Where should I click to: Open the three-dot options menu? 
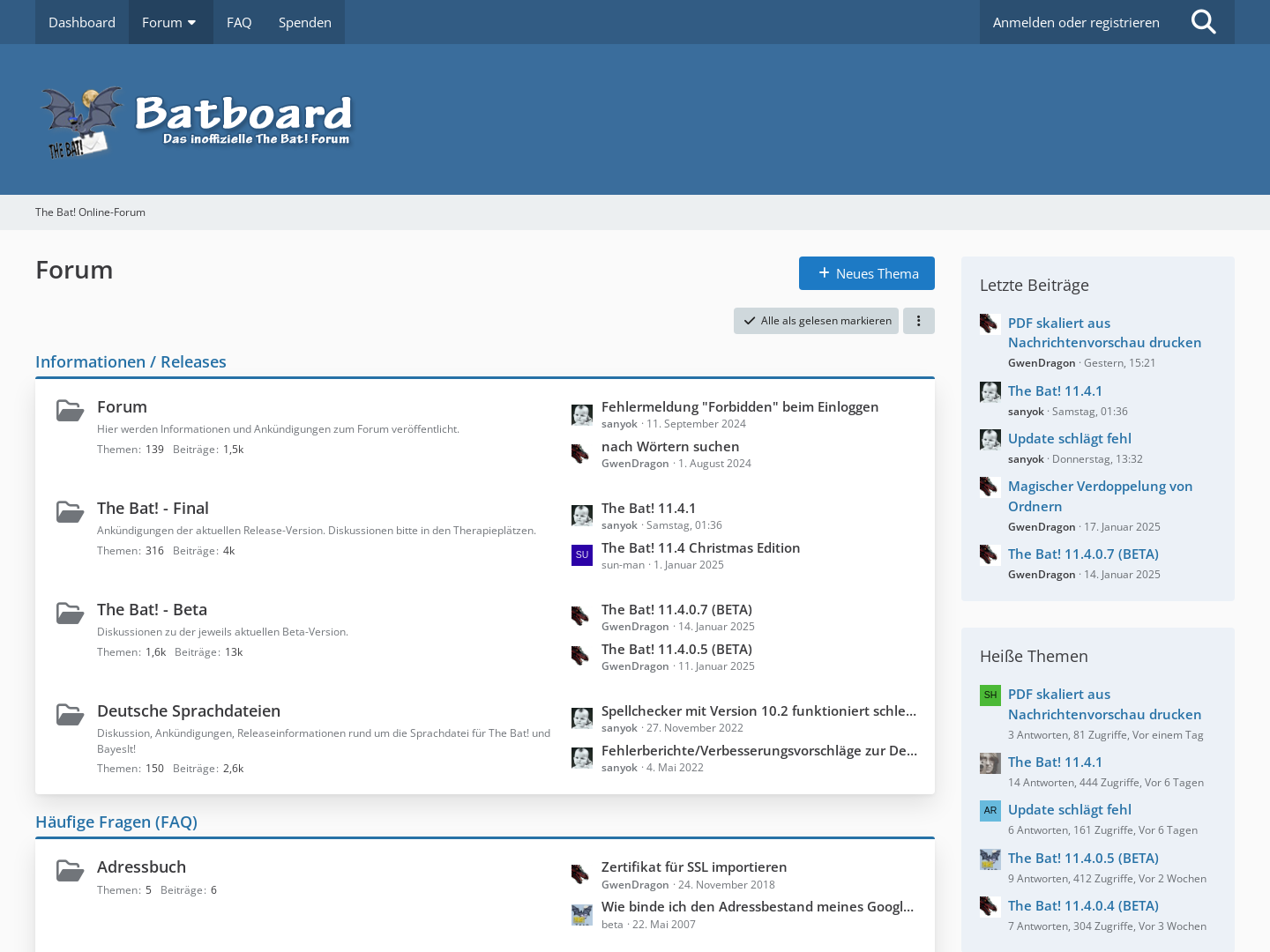click(x=918, y=321)
